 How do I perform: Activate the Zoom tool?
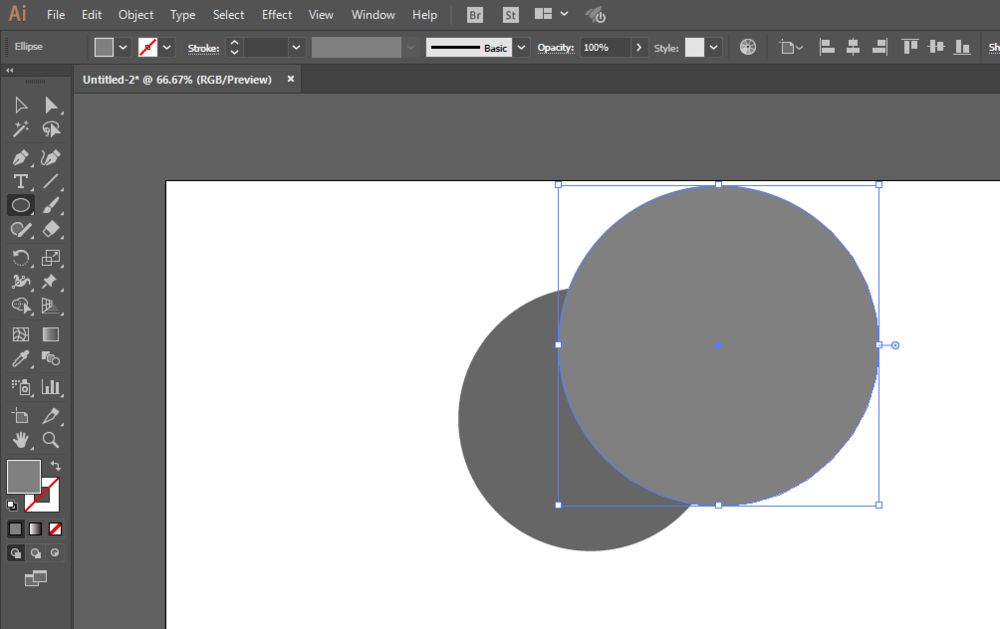[50, 440]
